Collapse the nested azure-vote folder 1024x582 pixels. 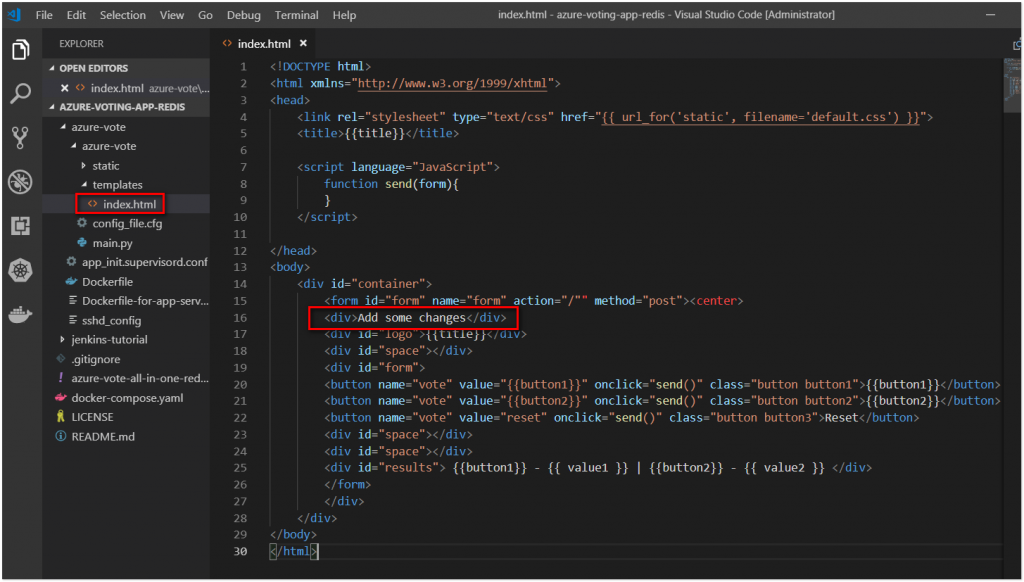pyautogui.click(x=73, y=146)
